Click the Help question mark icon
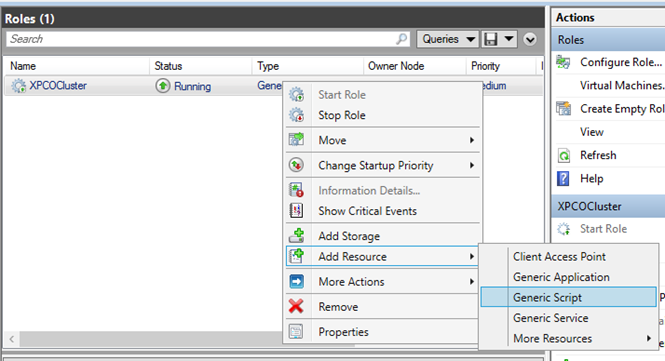Screen dimensions: 665x361 (x=563, y=179)
